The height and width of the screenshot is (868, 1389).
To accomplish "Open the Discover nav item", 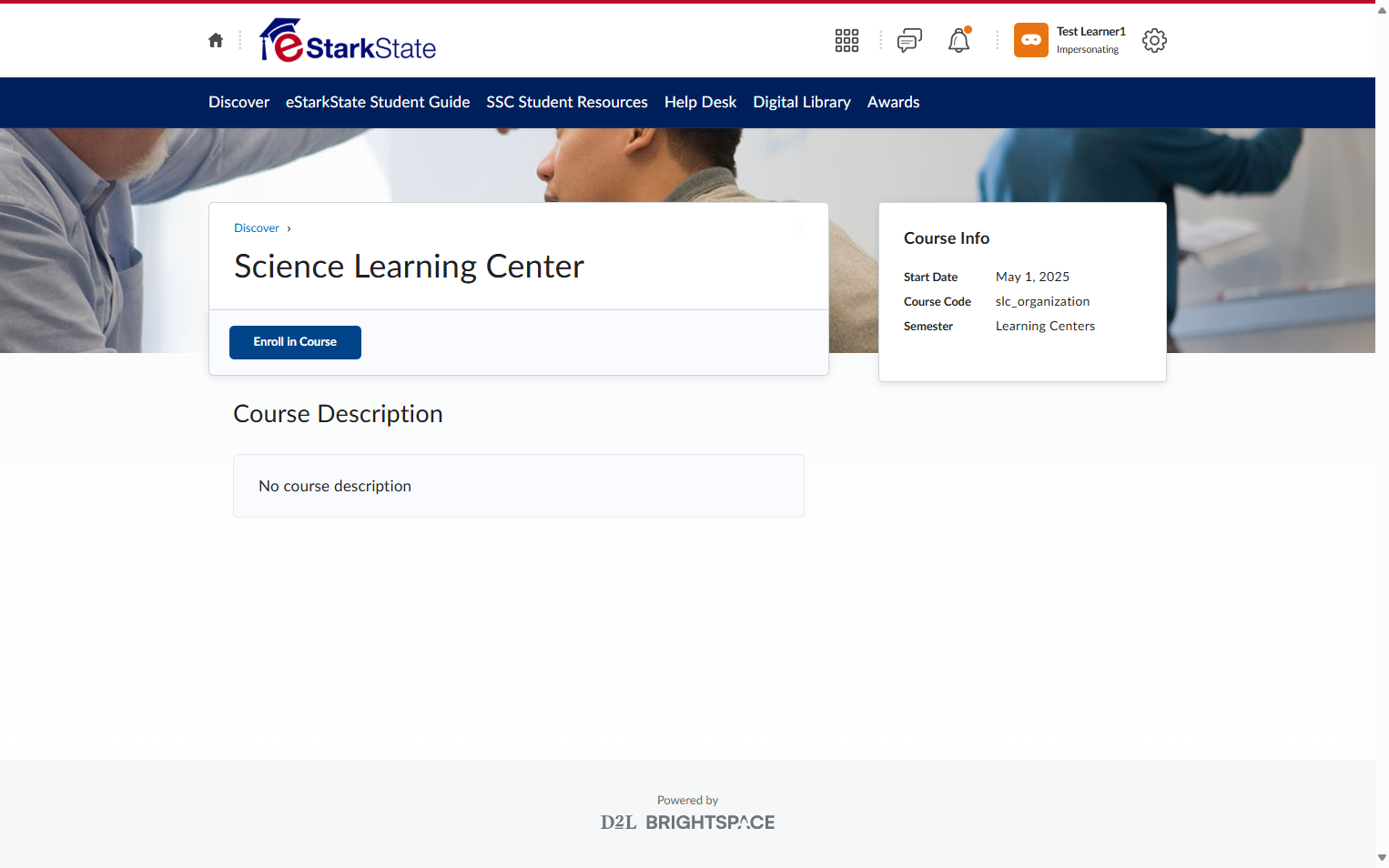I will click(x=238, y=102).
